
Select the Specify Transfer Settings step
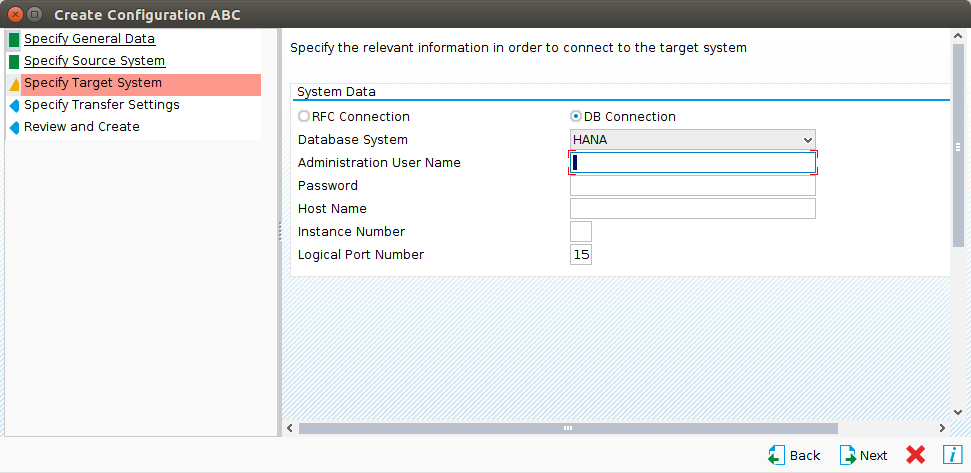click(x=101, y=105)
